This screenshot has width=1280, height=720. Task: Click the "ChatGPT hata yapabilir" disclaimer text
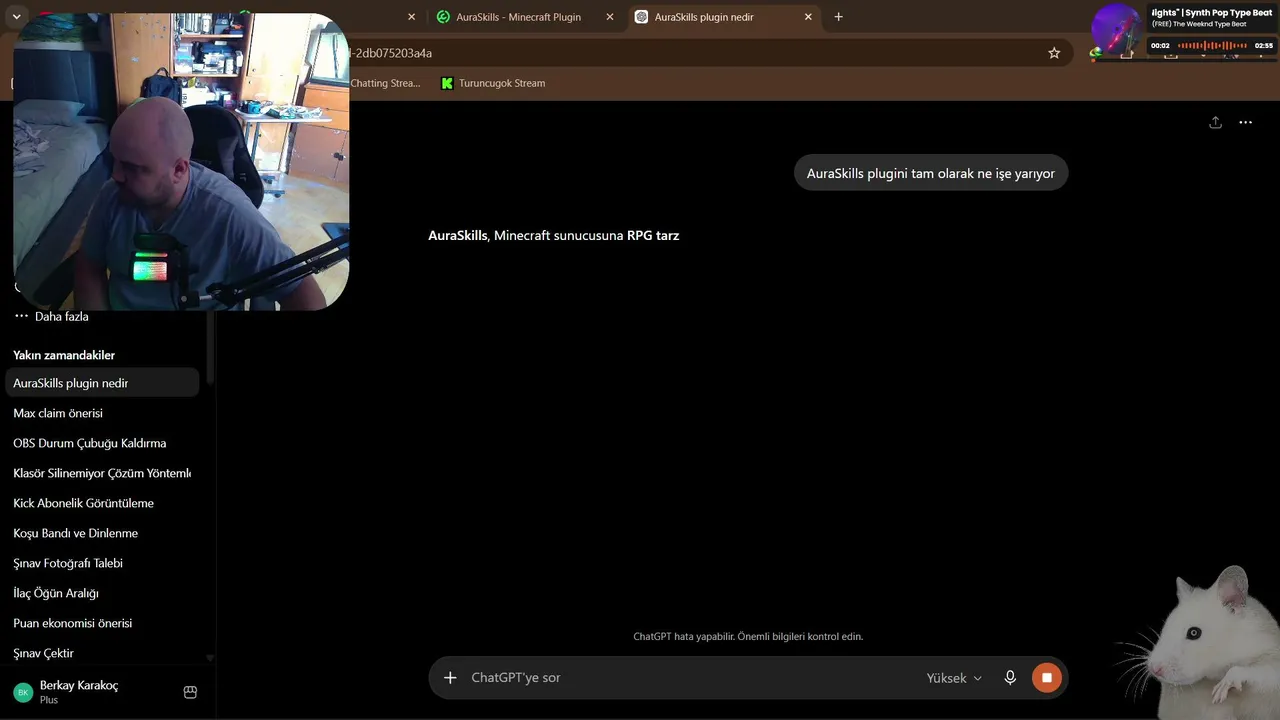tap(748, 636)
